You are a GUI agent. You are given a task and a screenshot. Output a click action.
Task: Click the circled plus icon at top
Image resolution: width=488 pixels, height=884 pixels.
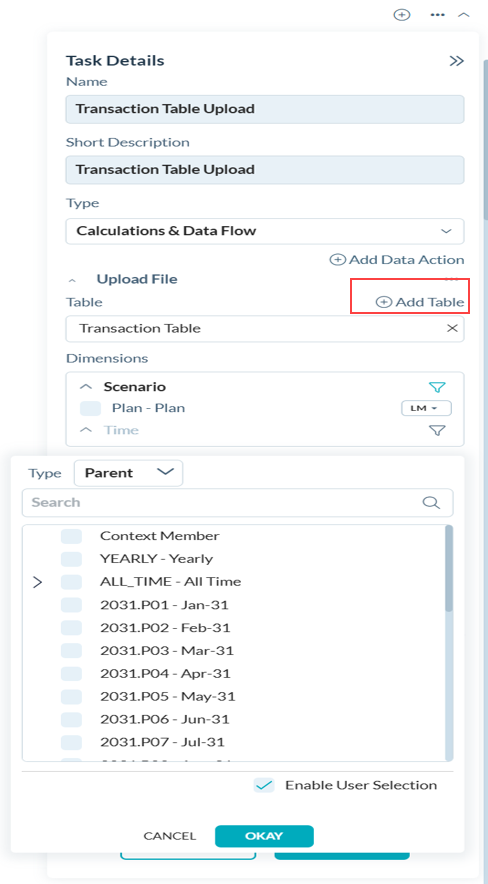(401, 15)
